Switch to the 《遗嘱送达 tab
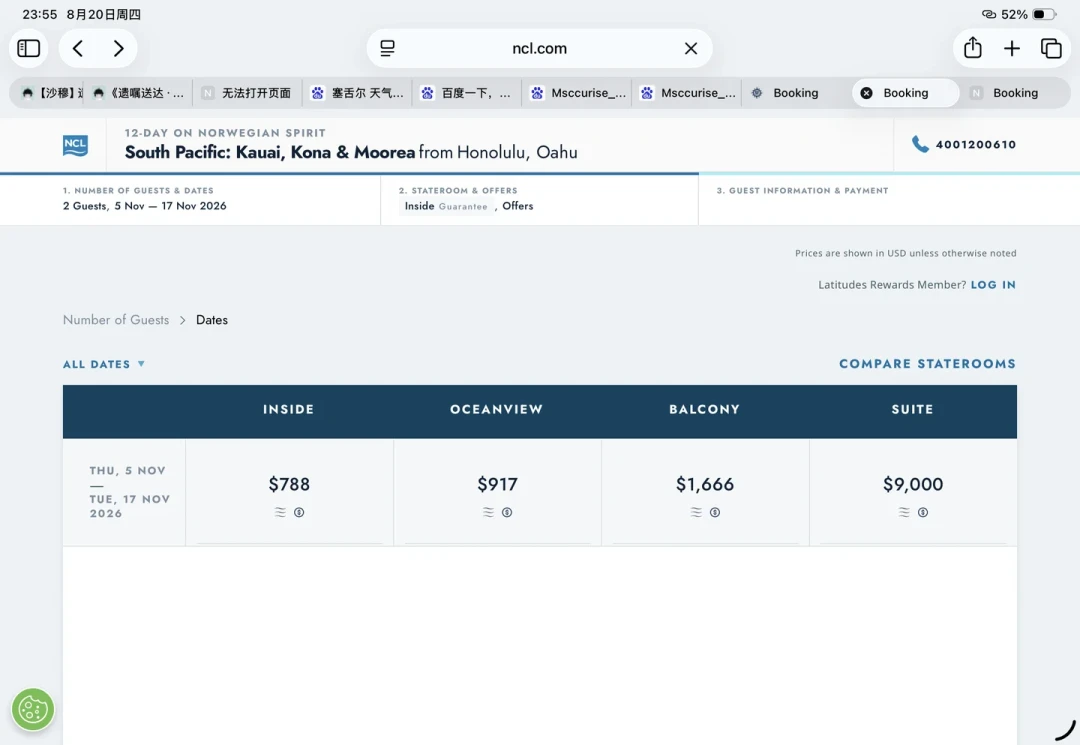The image size is (1080, 745). click(x=140, y=93)
